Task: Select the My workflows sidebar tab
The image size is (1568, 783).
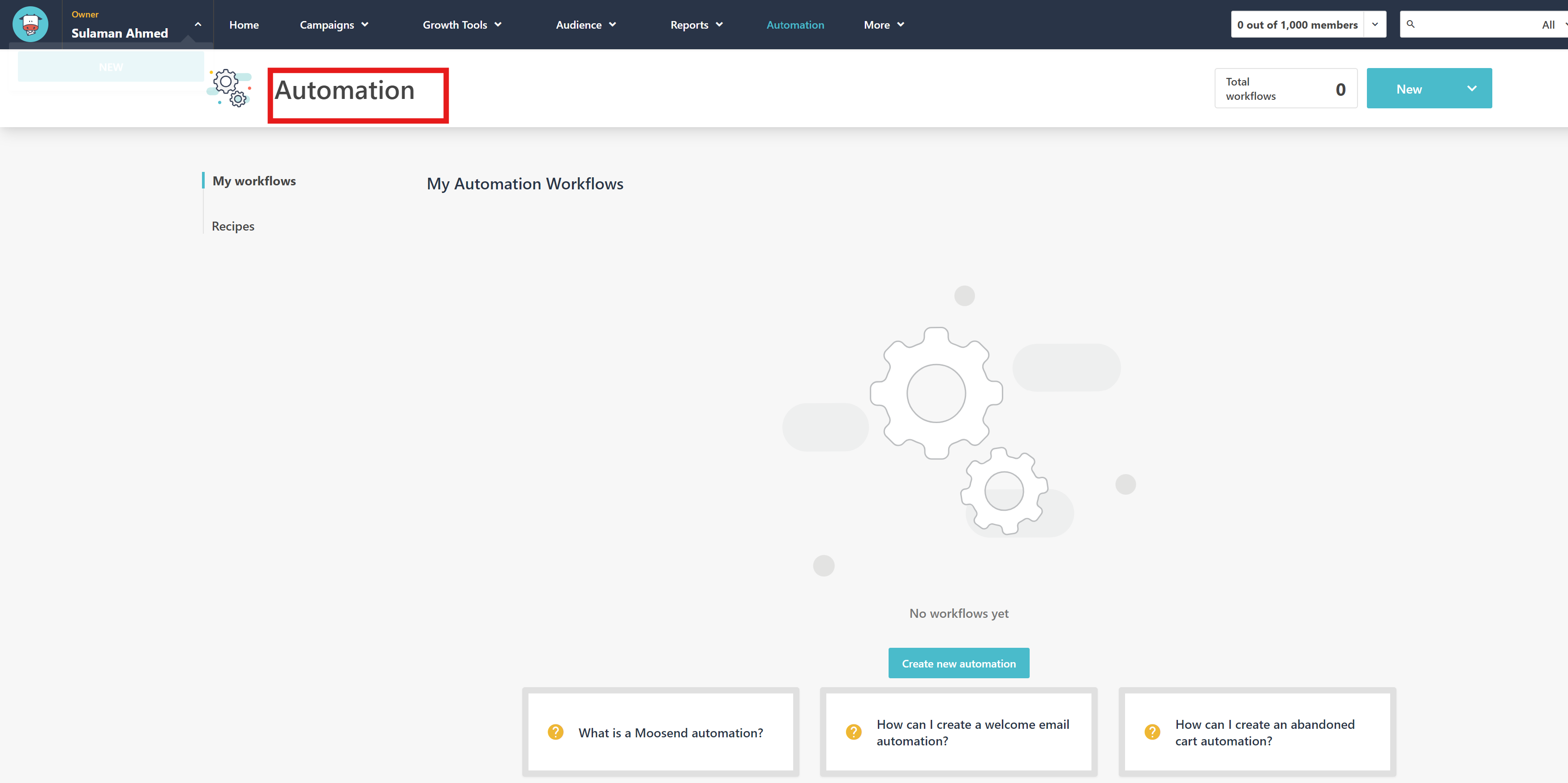Action: click(254, 181)
